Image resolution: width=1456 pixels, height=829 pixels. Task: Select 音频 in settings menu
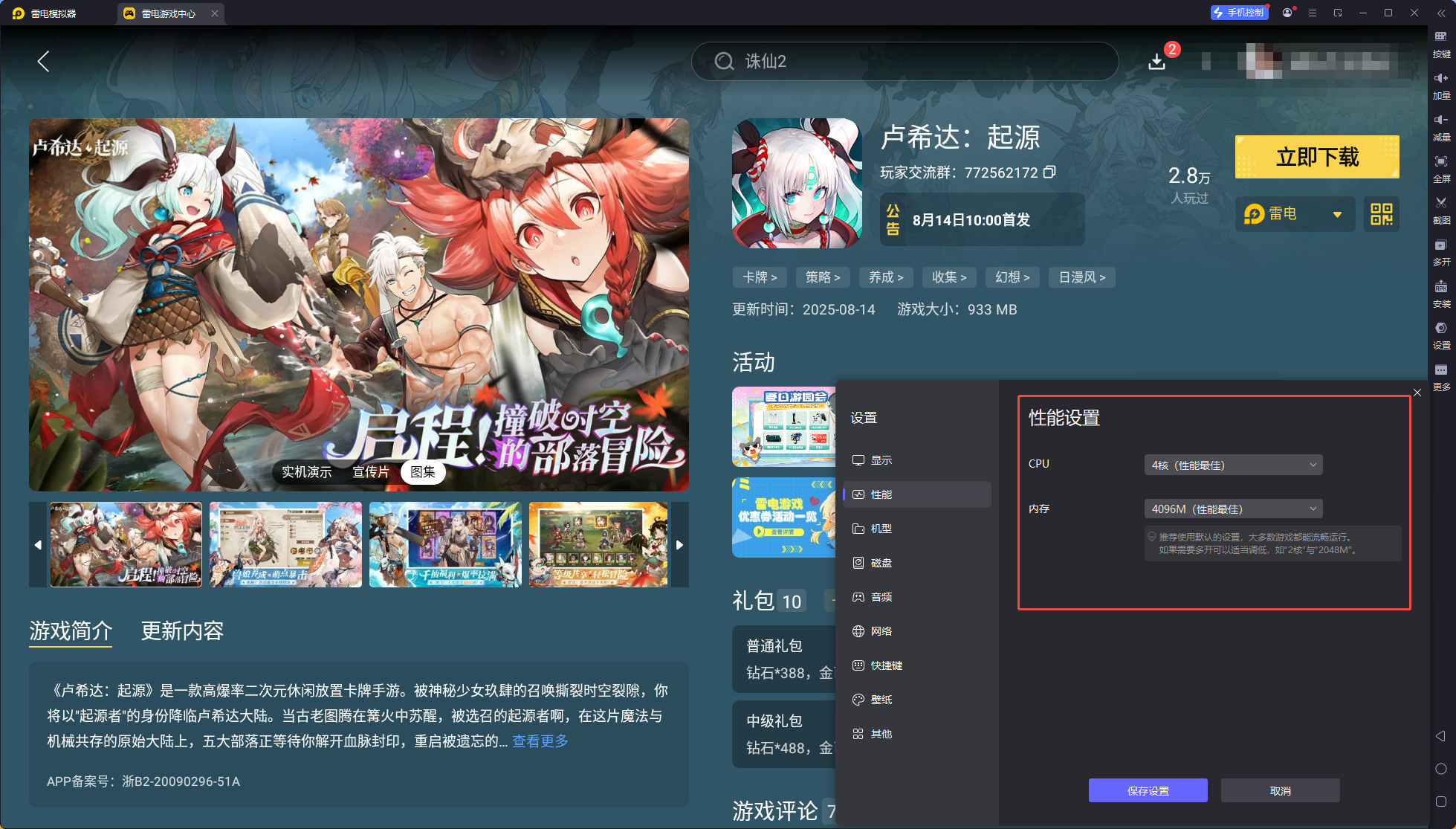click(917, 597)
